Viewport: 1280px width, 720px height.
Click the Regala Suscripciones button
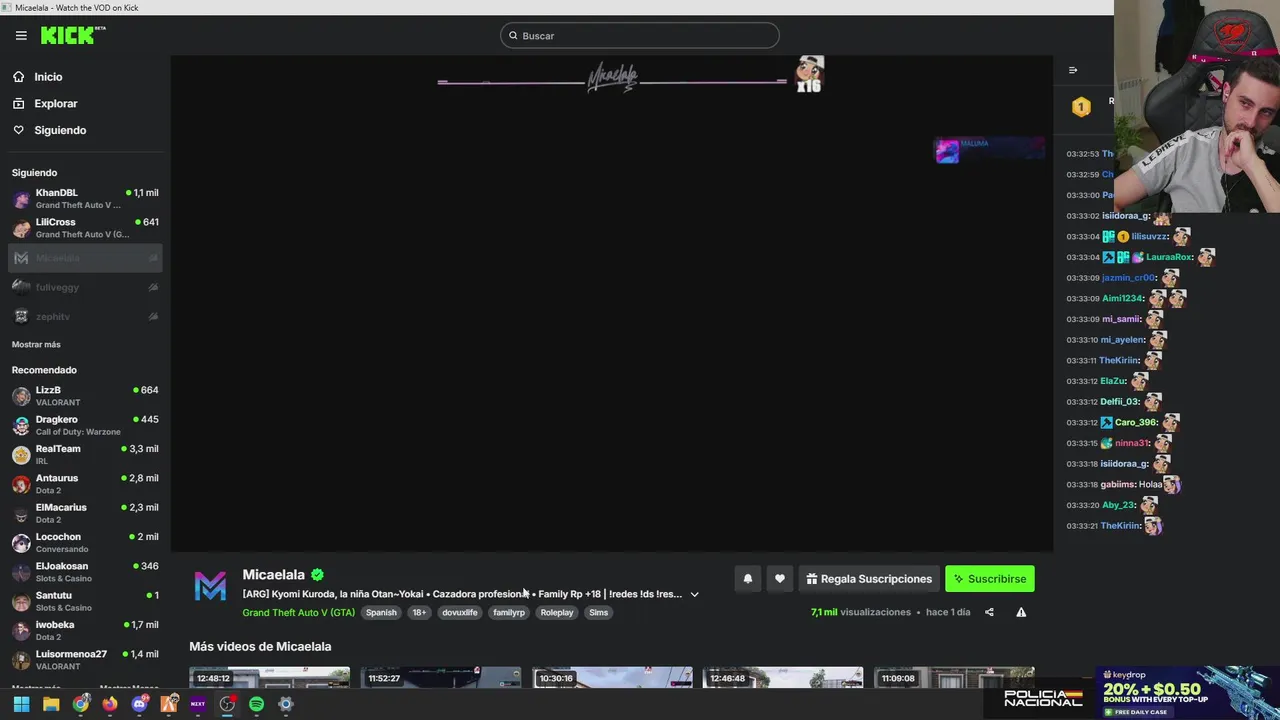(868, 579)
